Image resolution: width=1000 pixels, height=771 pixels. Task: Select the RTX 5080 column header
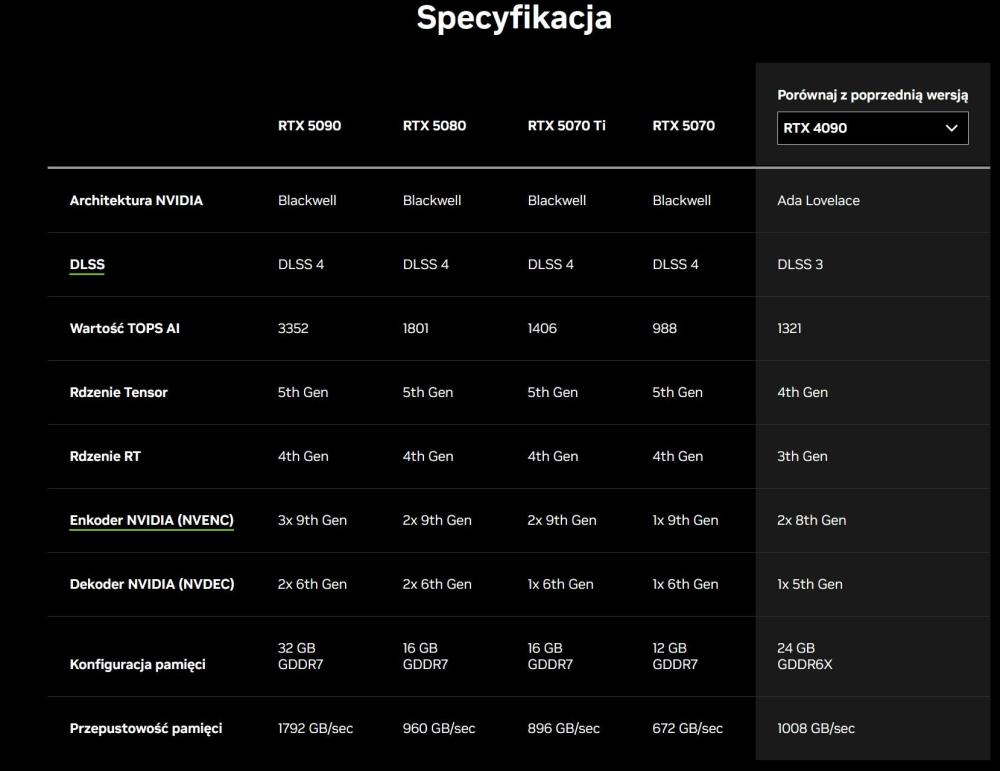(434, 126)
